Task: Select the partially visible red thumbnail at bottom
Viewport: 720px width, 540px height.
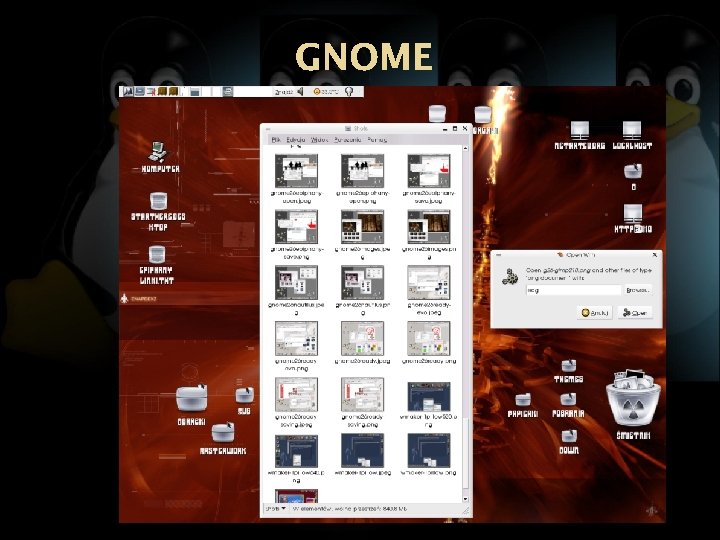Action: pyautogui.click(x=296, y=496)
